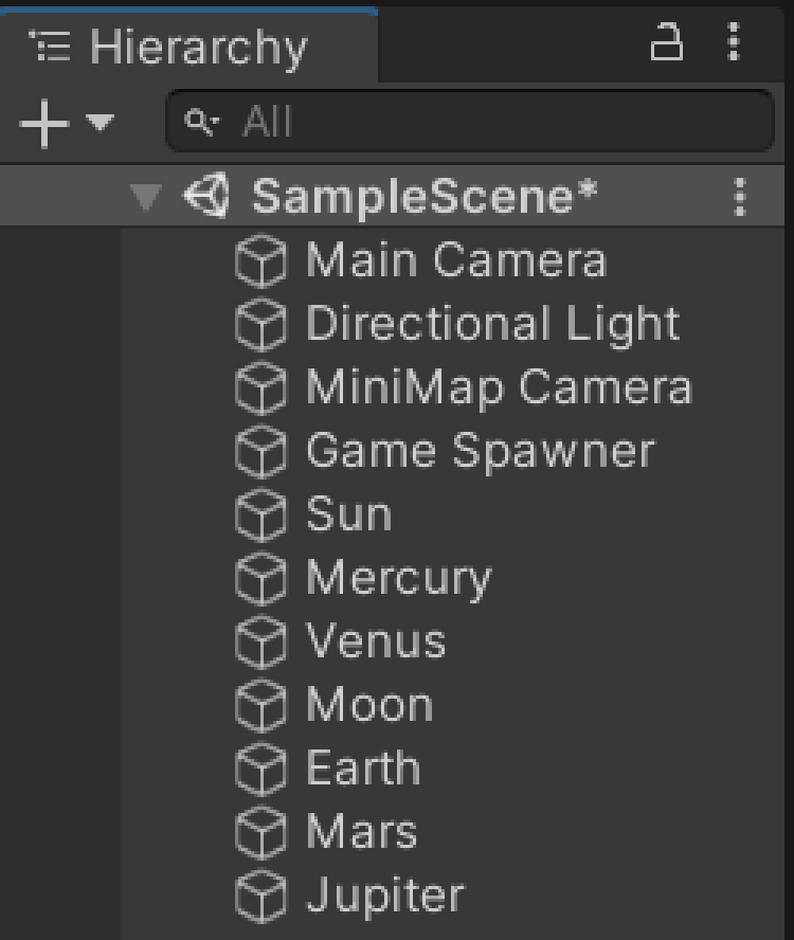Toggle the Hierarchy panel lock
The height and width of the screenshot is (940, 794).
tap(667, 43)
